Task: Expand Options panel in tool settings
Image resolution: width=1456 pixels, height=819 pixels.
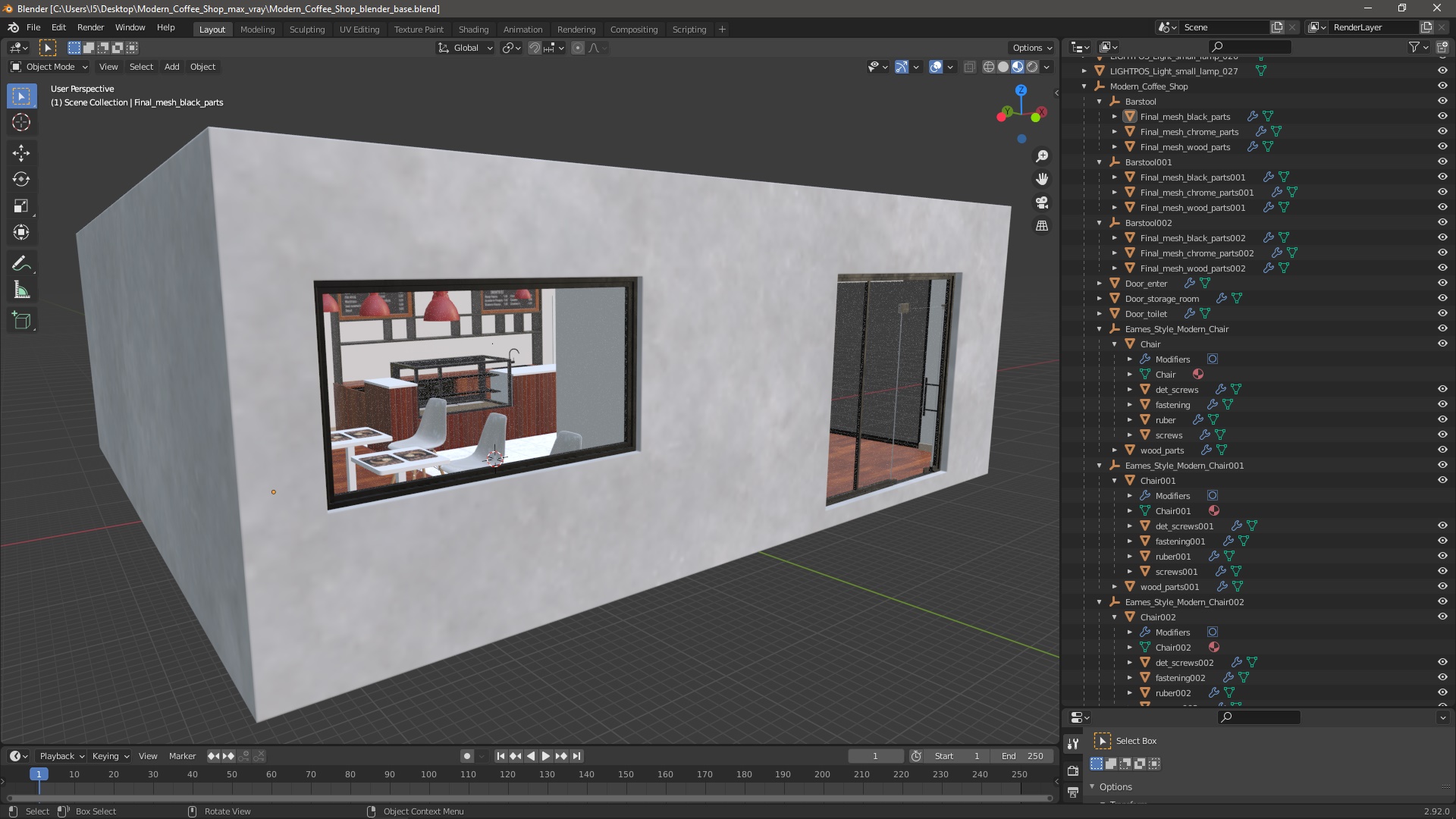Action: click(x=1116, y=787)
